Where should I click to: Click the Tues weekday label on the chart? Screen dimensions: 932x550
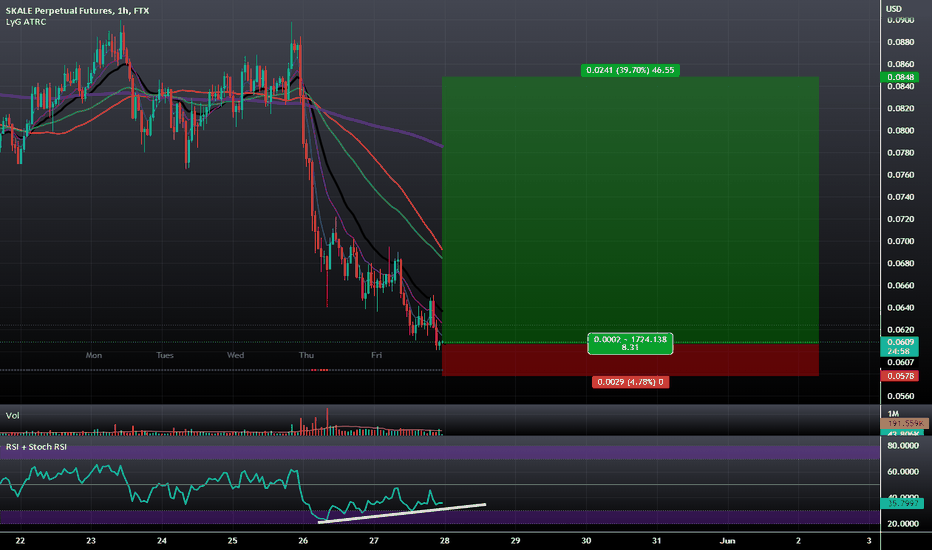tap(165, 355)
